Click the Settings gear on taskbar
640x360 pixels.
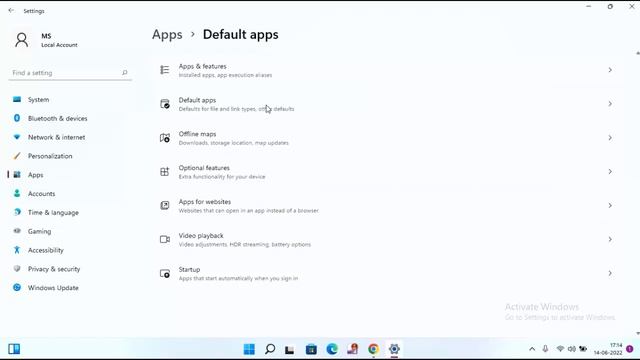coord(394,349)
